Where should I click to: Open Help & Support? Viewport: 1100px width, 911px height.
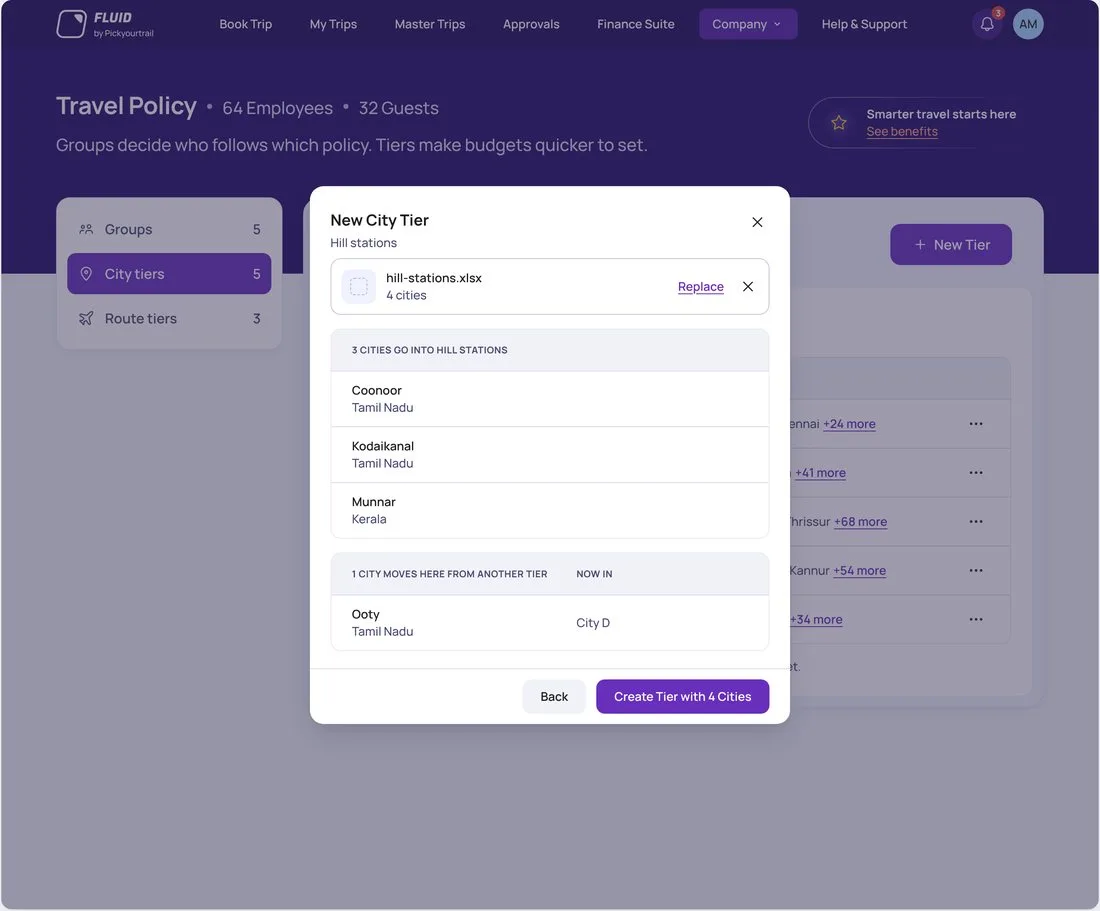pyautogui.click(x=864, y=24)
